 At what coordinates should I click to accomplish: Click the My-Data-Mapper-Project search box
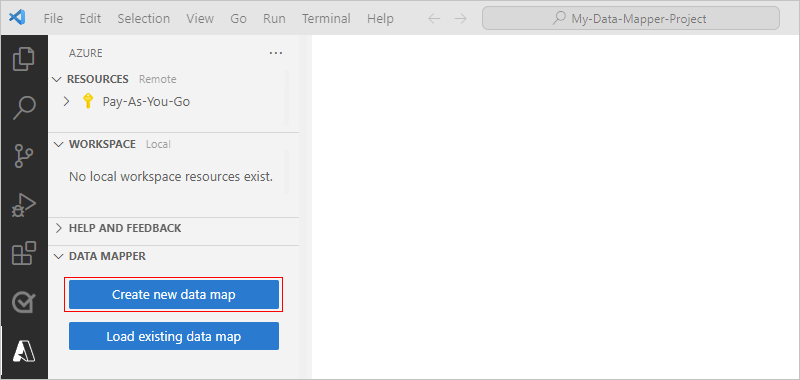coord(631,19)
